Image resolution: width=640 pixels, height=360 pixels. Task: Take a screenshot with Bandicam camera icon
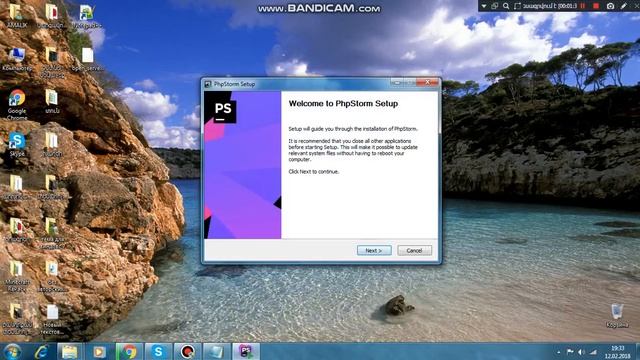click(x=610, y=6)
